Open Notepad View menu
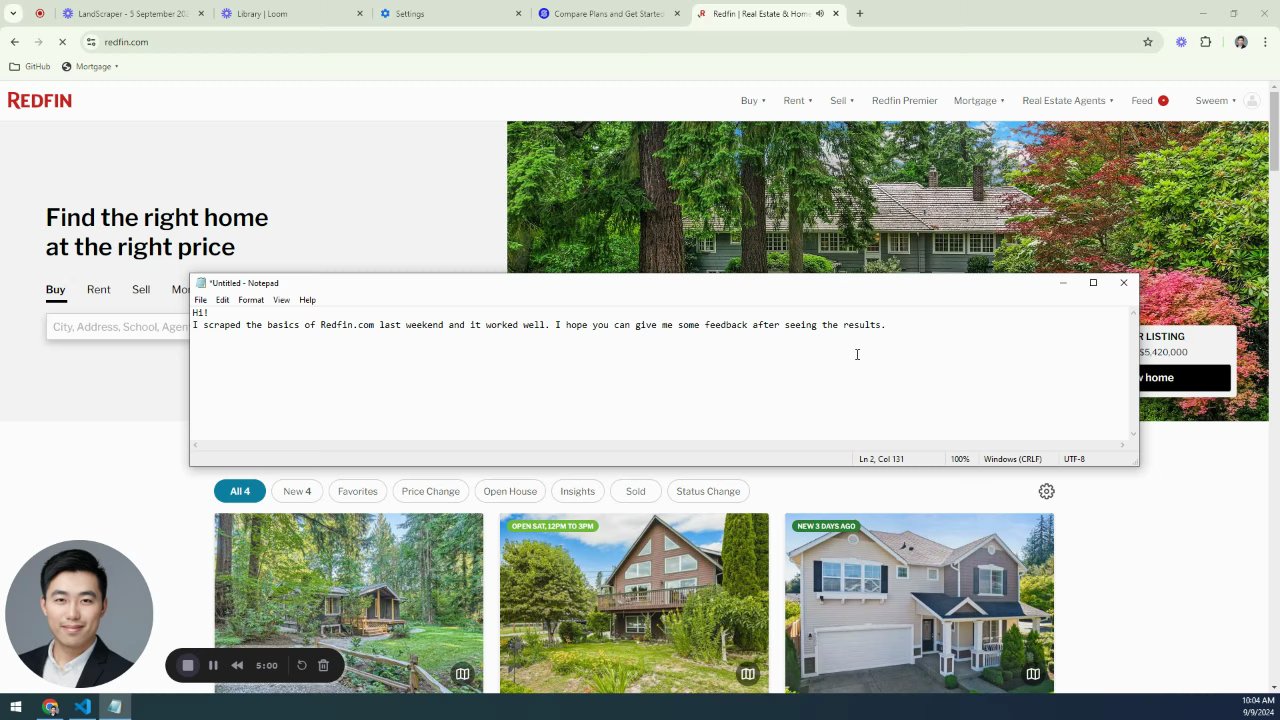The height and width of the screenshot is (720, 1280). click(x=282, y=300)
